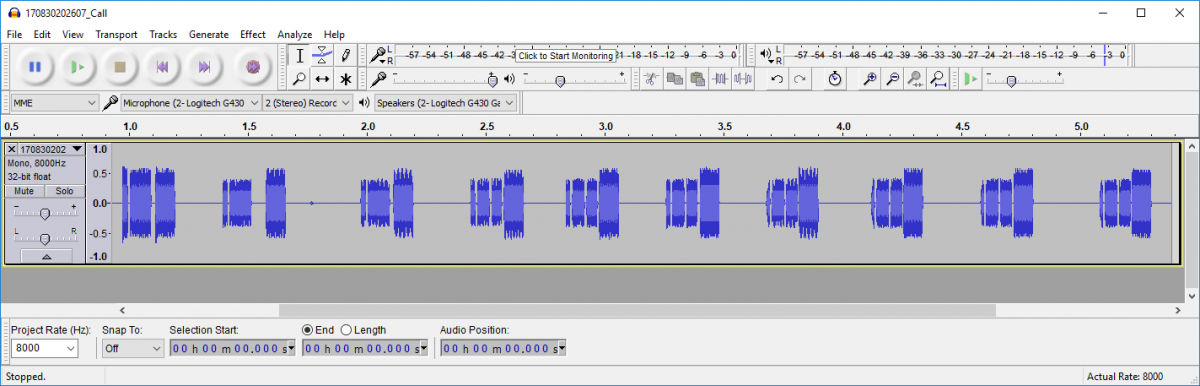This screenshot has width=1200, height=386.
Task: Select the Zoom (magnifier) tool
Action: pos(299,79)
